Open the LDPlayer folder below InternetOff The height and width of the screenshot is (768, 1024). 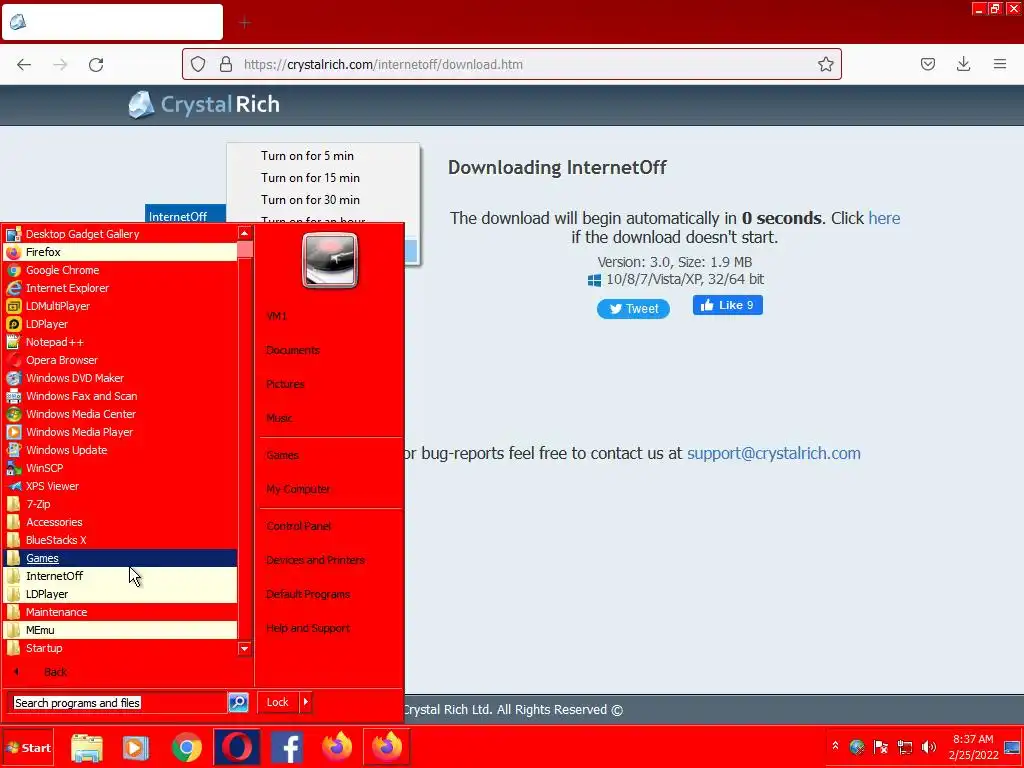pos(120,594)
